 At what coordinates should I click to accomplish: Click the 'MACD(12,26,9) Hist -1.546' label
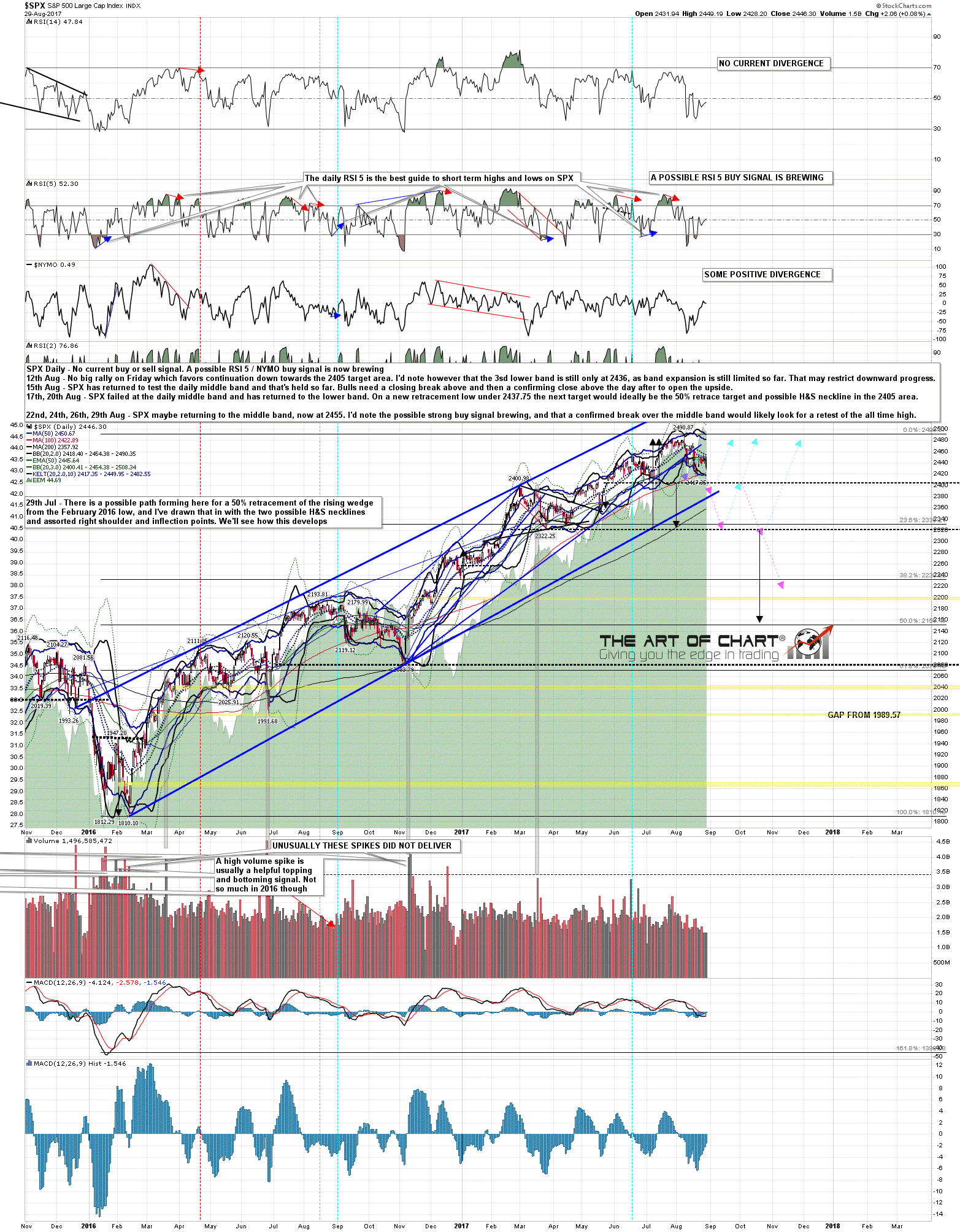[76, 1064]
